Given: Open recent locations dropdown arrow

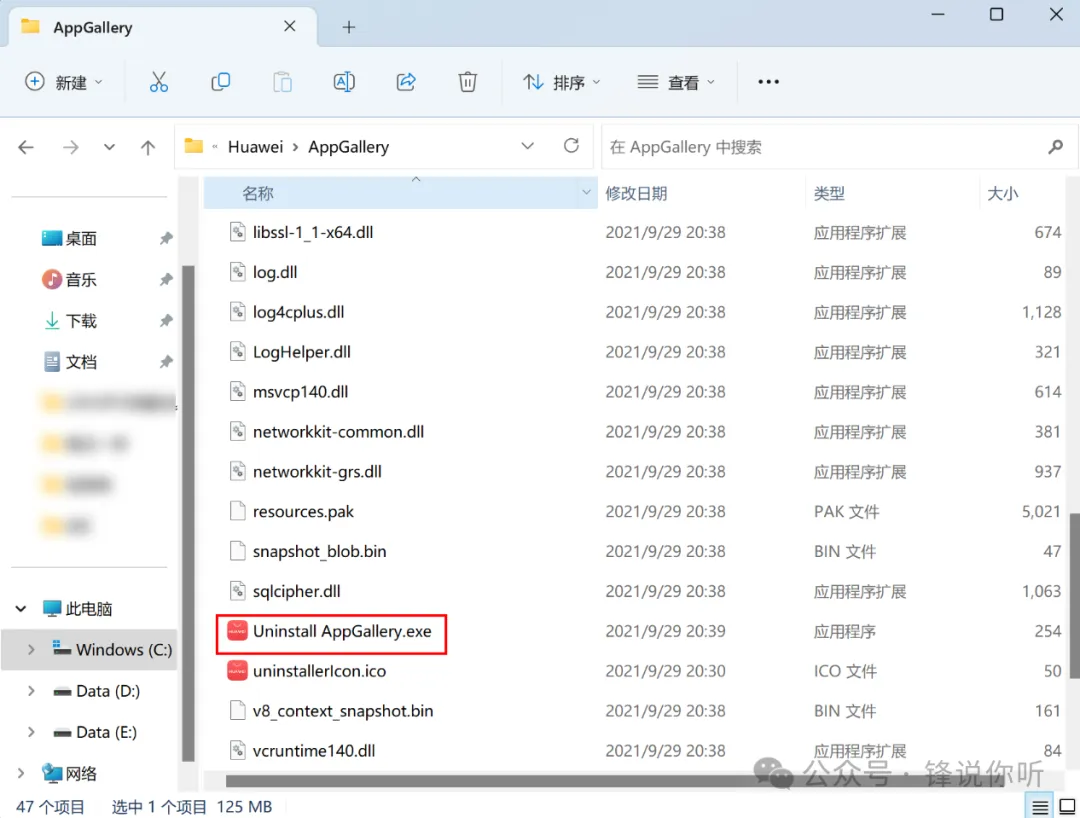Looking at the screenshot, I should pos(110,147).
